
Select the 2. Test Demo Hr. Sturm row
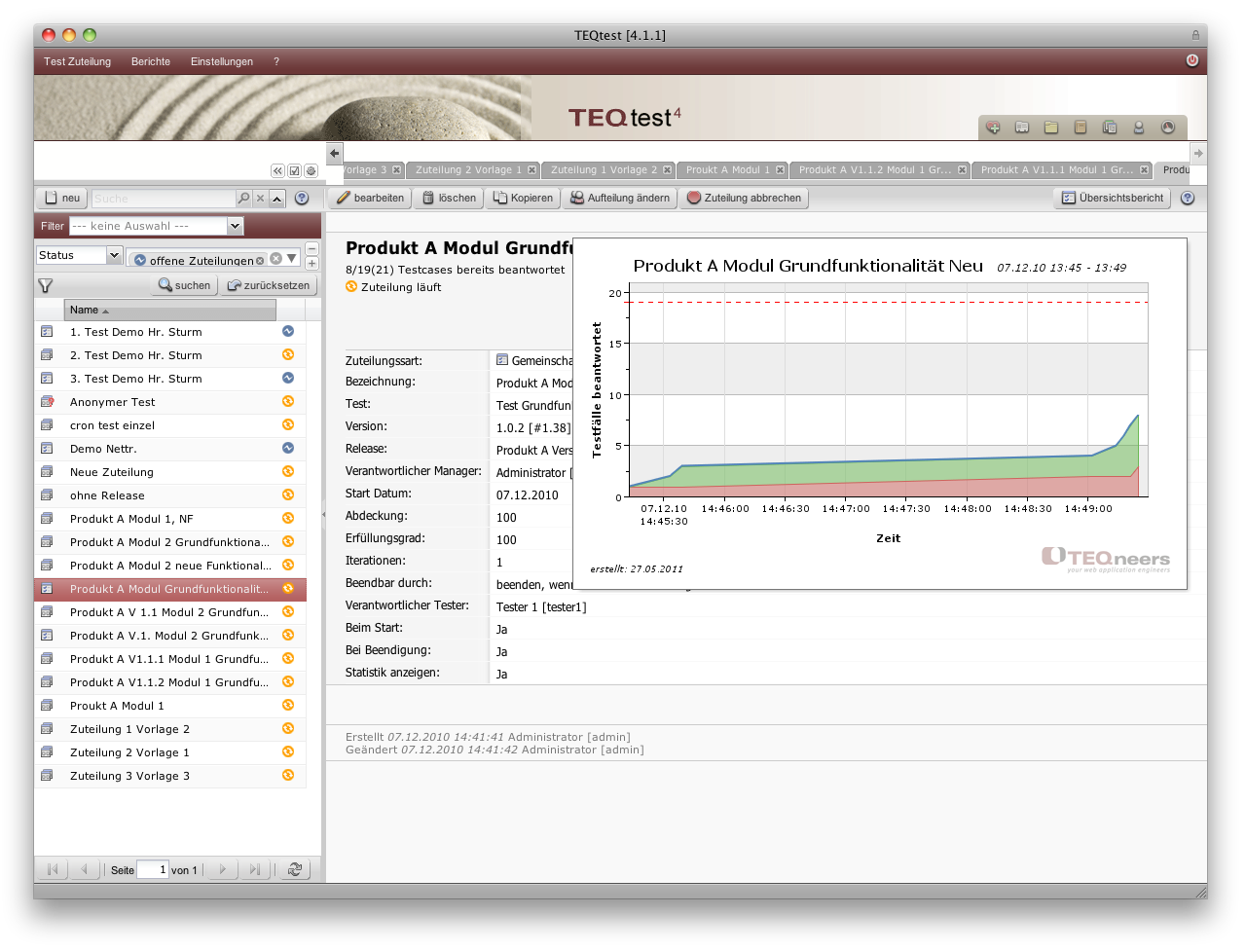point(170,355)
